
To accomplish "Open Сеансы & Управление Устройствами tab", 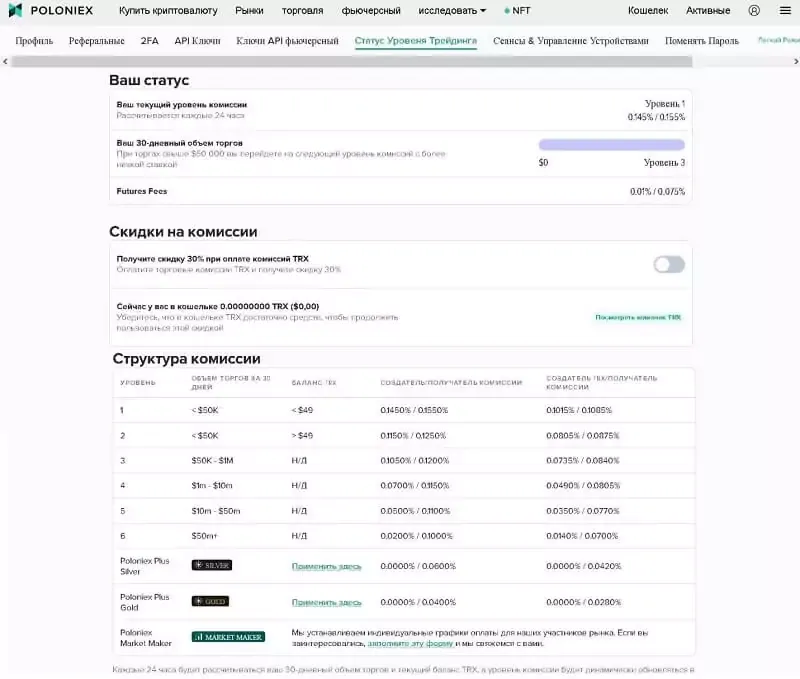I will (571, 41).
